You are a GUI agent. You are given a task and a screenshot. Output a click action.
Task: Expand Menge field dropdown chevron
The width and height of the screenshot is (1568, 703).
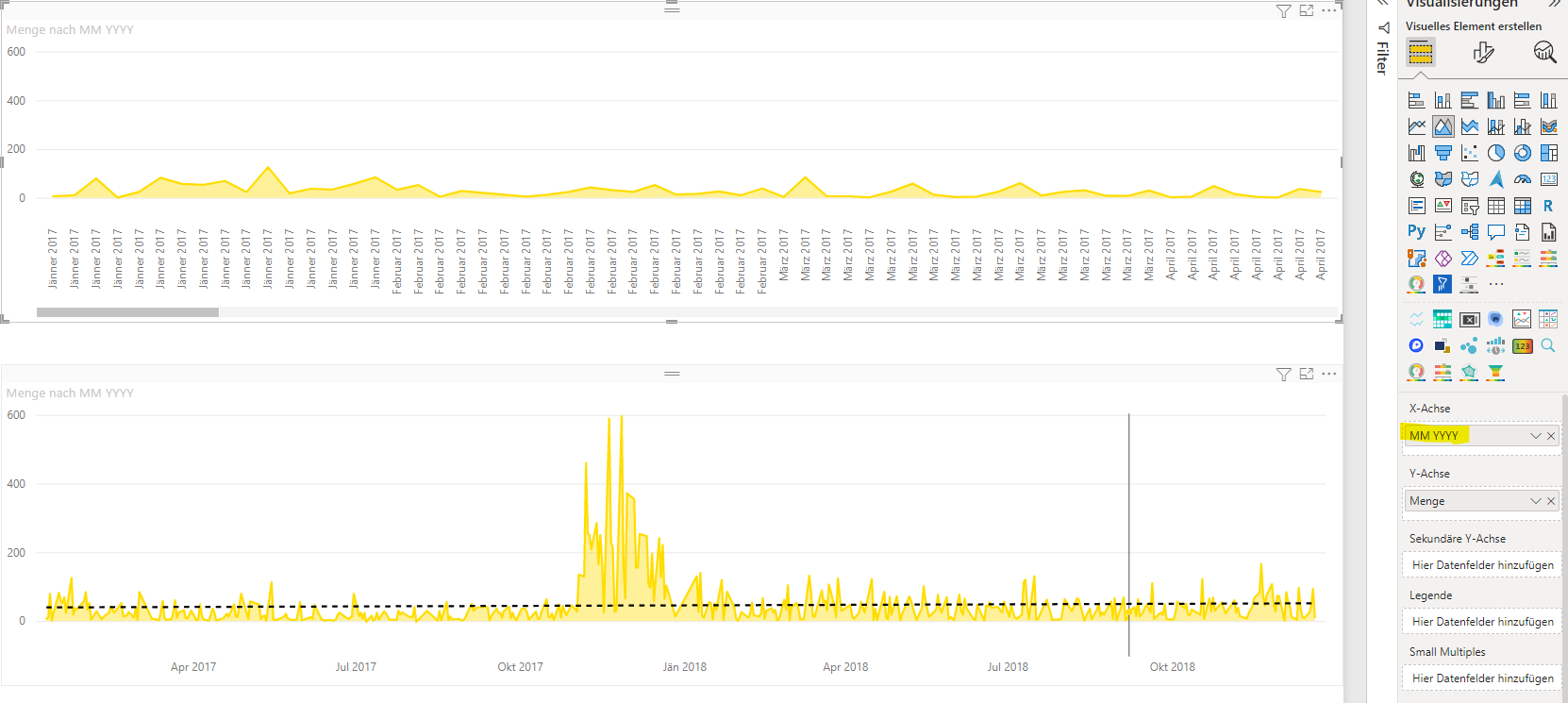[x=1536, y=501]
